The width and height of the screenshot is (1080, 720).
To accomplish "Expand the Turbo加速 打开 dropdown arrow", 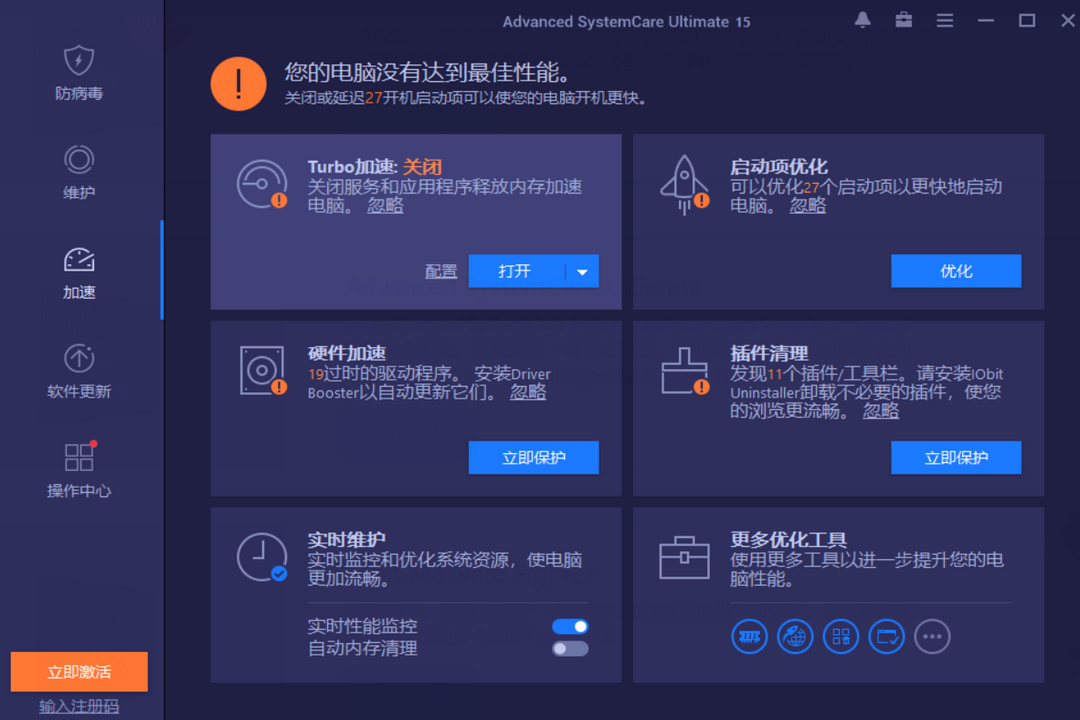I will pyautogui.click(x=582, y=271).
